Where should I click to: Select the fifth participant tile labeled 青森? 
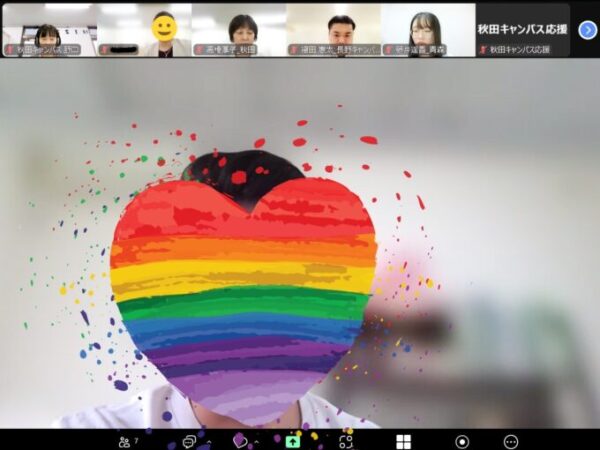coord(427,29)
